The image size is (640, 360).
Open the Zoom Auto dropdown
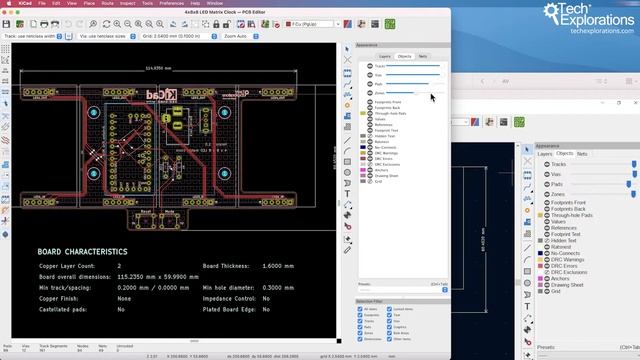click(256, 36)
